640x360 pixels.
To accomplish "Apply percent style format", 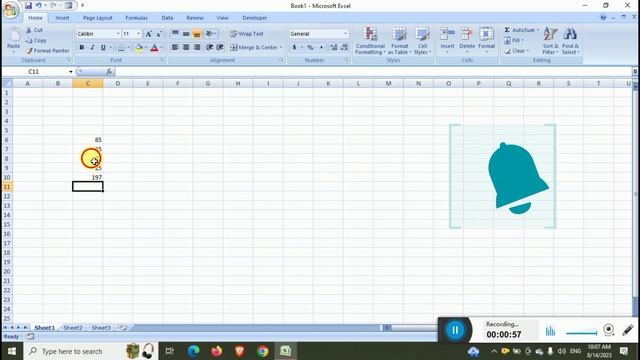I will pos(310,47).
